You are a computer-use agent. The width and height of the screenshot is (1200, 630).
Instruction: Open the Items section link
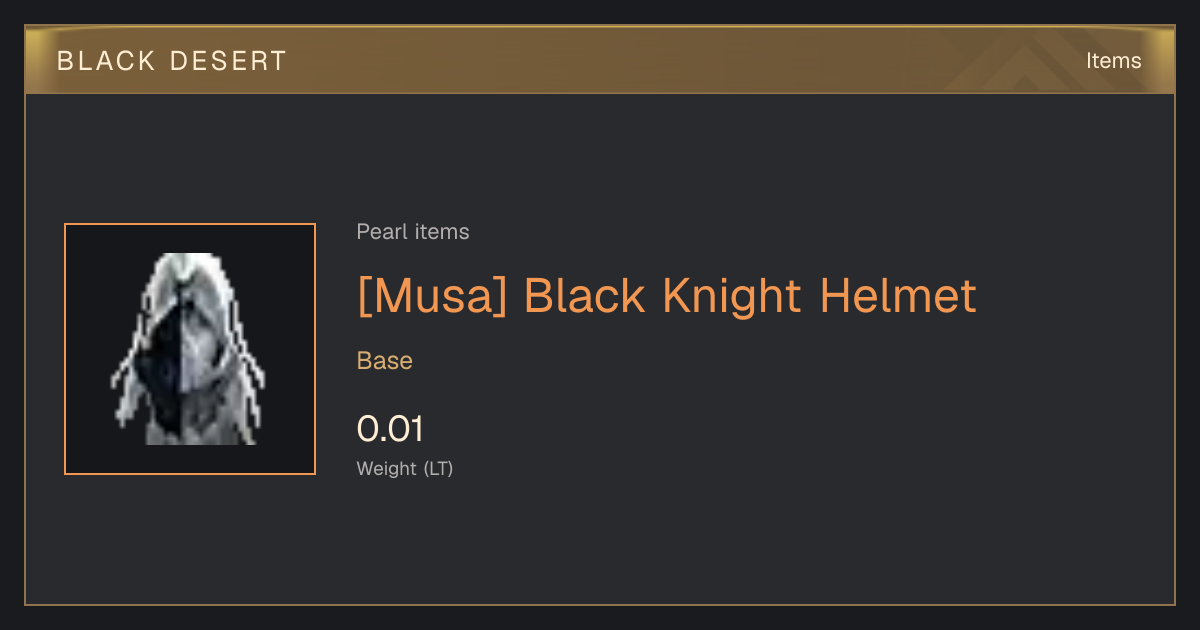pyautogui.click(x=1113, y=61)
